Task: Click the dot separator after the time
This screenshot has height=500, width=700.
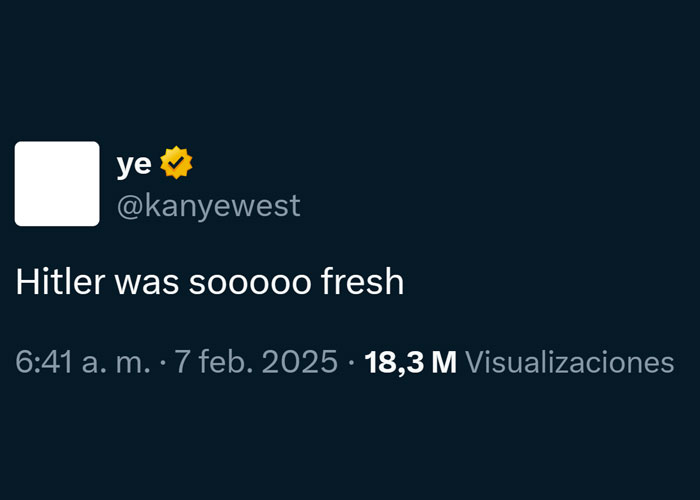Action: point(162,362)
